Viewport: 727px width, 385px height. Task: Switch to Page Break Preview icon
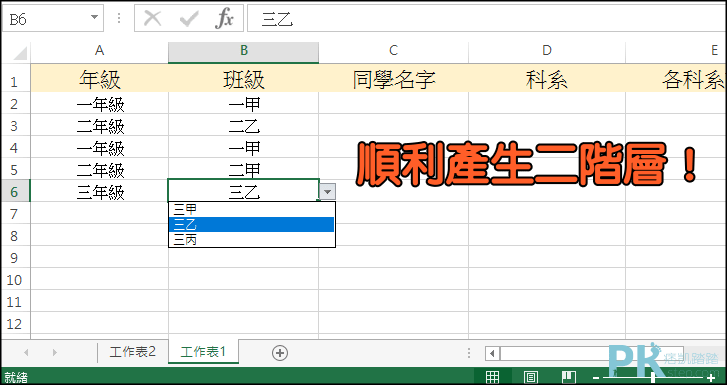[x=568, y=377]
